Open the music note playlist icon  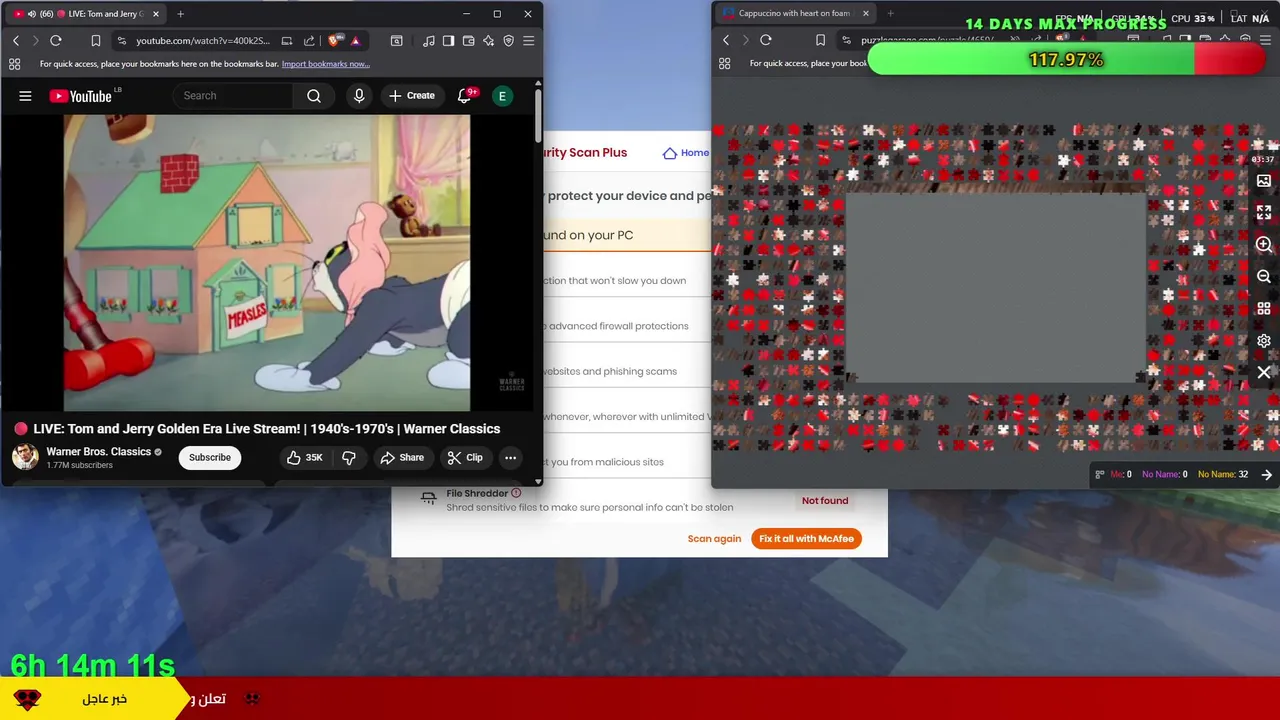tap(429, 41)
